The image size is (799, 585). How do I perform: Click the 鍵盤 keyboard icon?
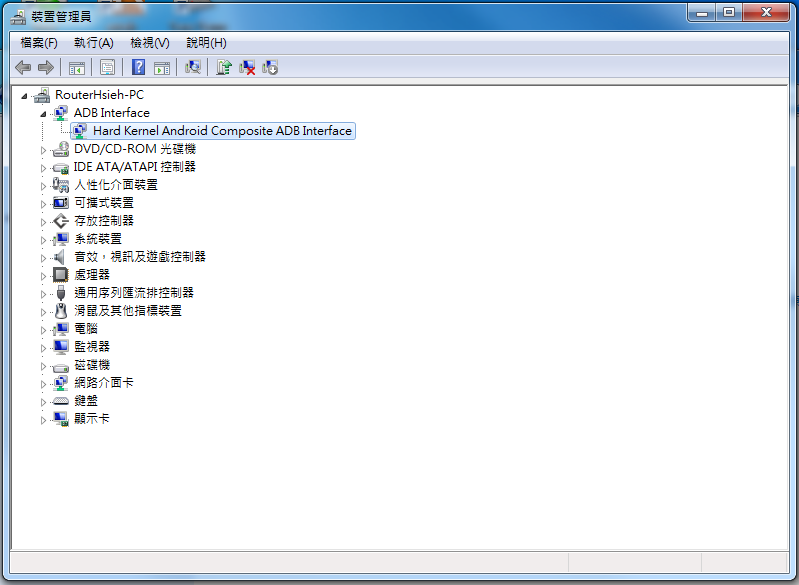[x=61, y=401]
